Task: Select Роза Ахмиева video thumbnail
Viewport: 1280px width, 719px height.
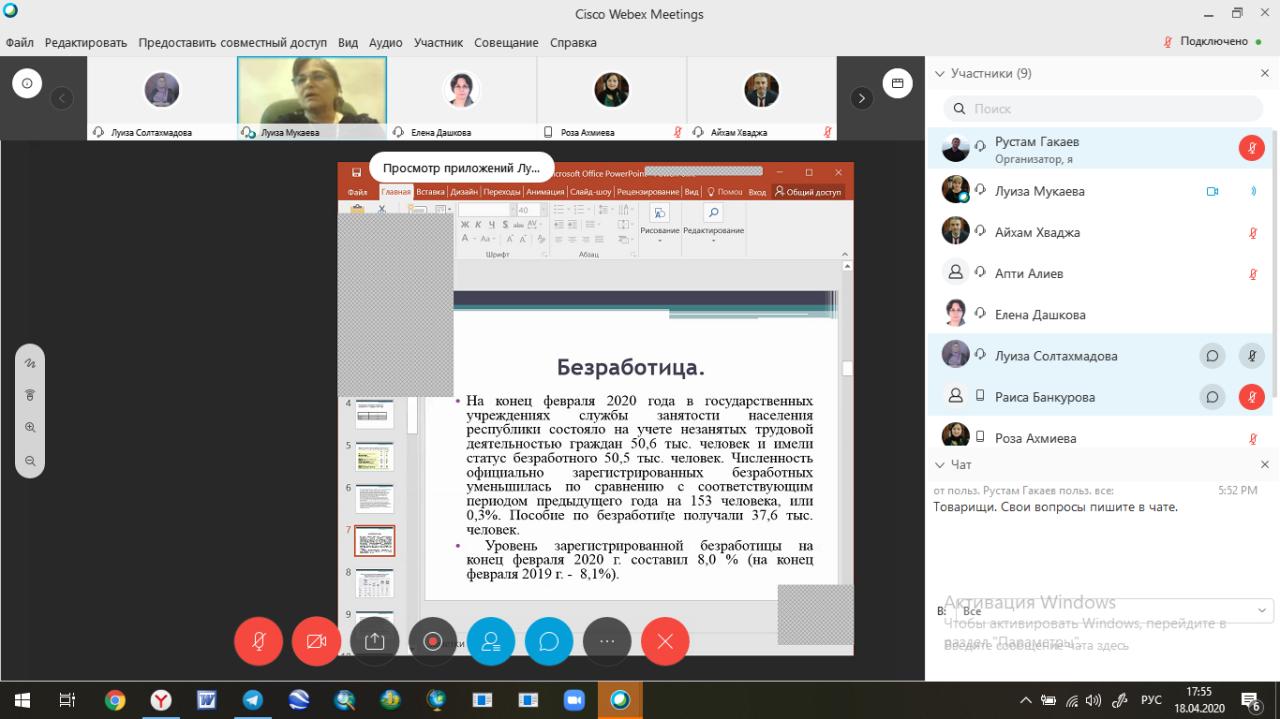Action: click(x=612, y=98)
